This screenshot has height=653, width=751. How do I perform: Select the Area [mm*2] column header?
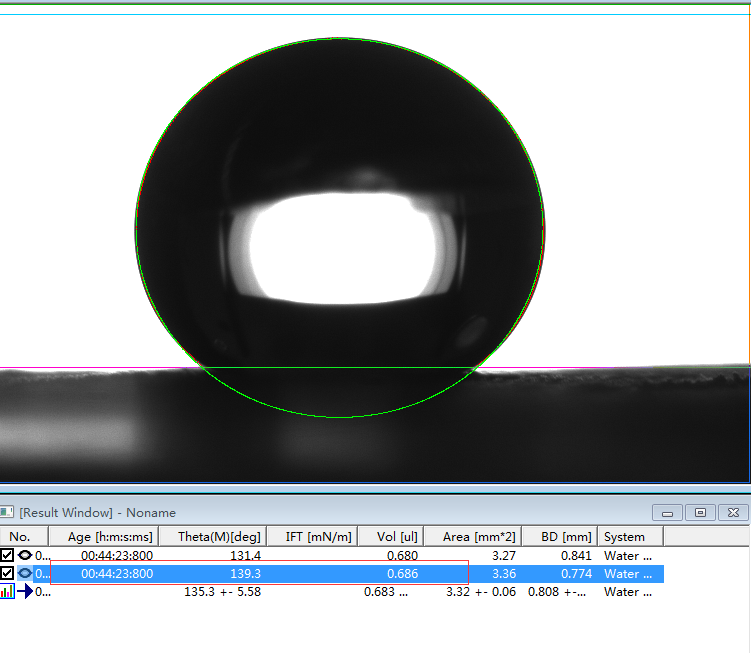coord(472,537)
